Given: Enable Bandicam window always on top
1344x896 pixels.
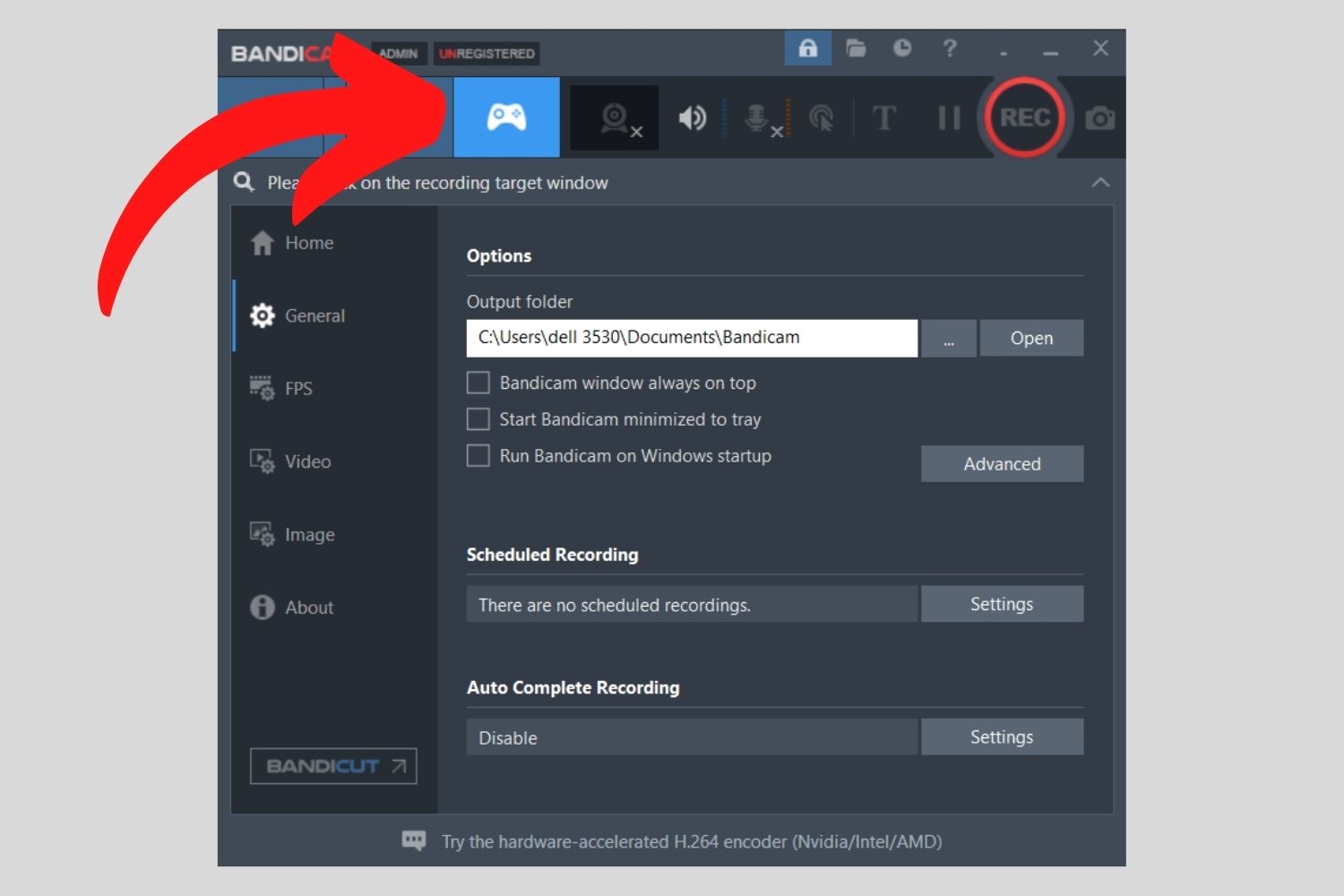Looking at the screenshot, I should 478,383.
